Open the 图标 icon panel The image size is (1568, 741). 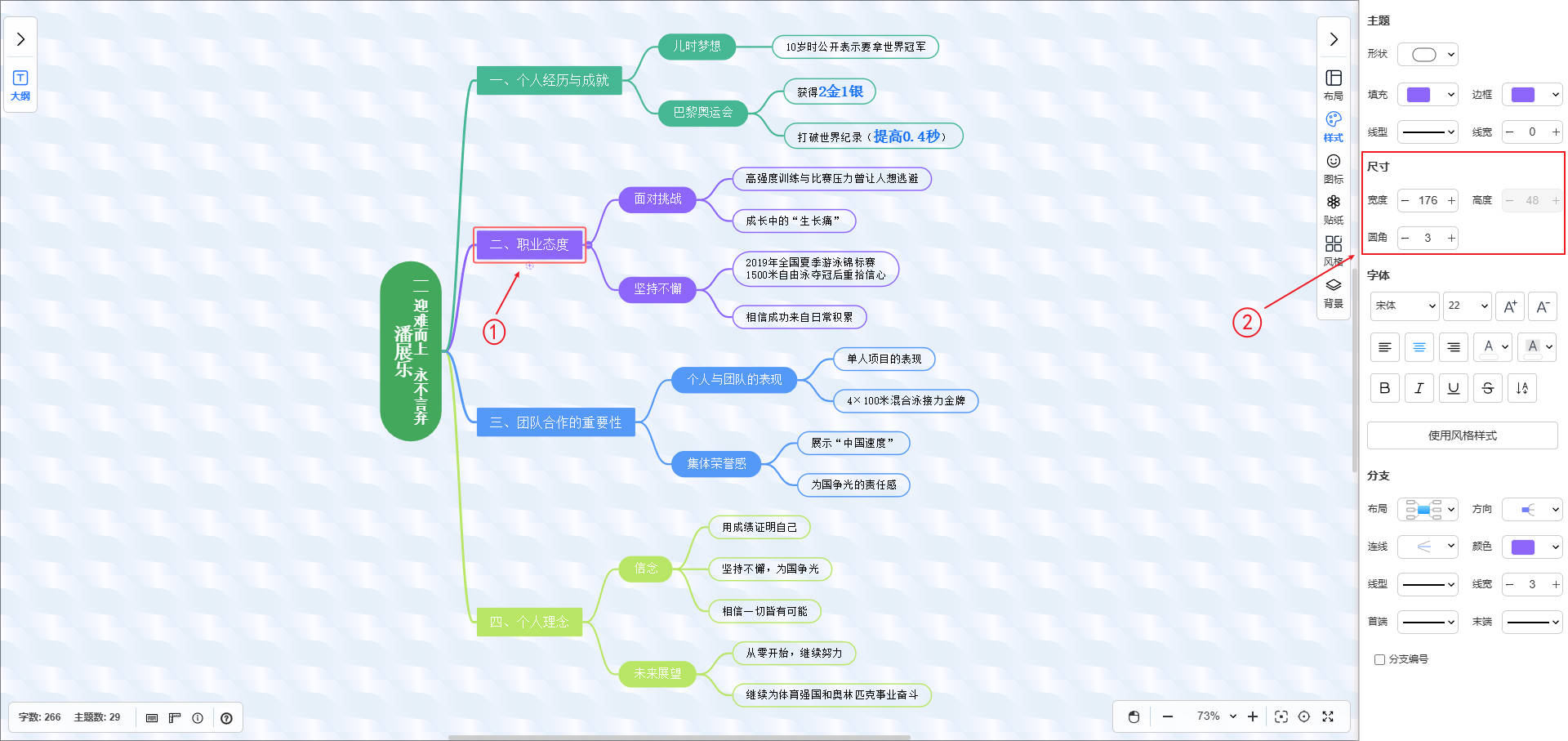[x=1333, y=167]
